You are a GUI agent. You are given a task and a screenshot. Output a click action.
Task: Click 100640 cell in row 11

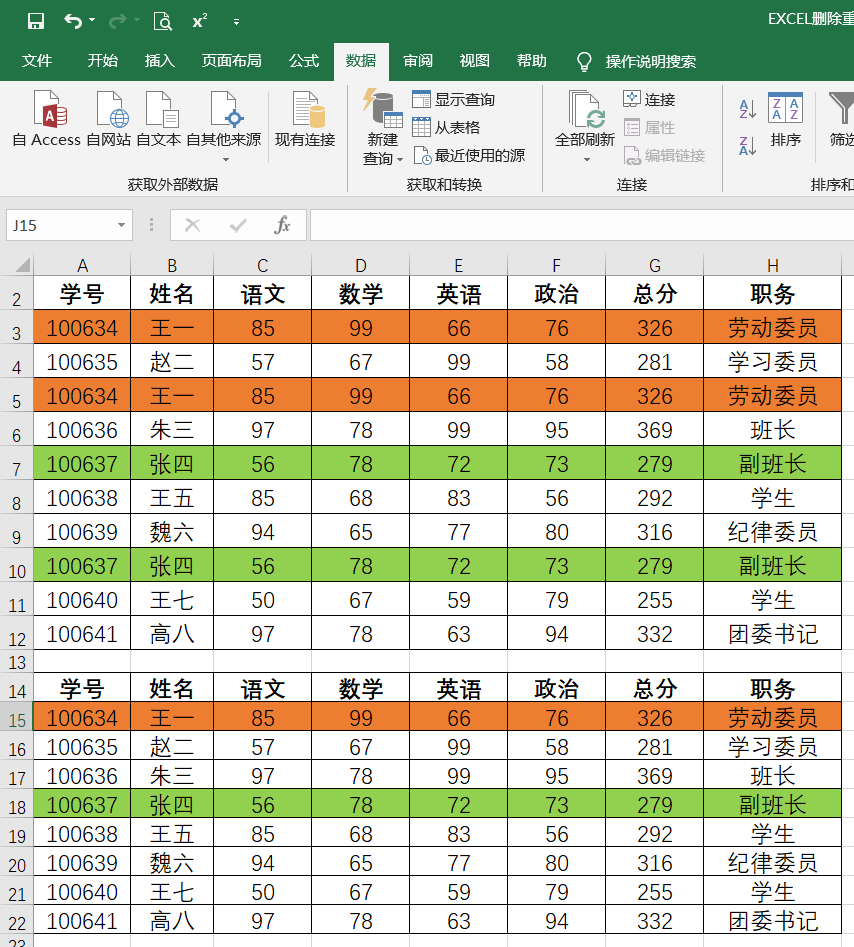[82, 600]
